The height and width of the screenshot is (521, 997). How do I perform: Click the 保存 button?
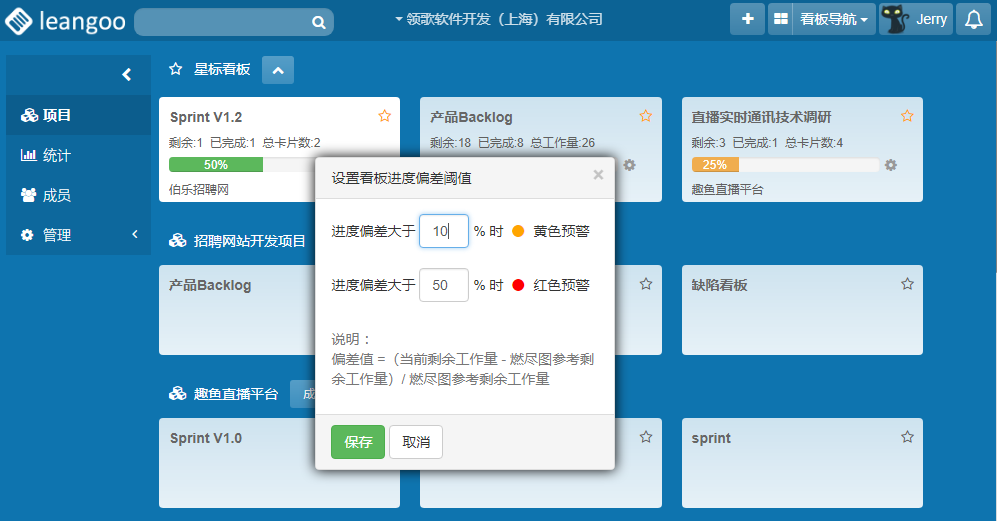tap(358, 442)
